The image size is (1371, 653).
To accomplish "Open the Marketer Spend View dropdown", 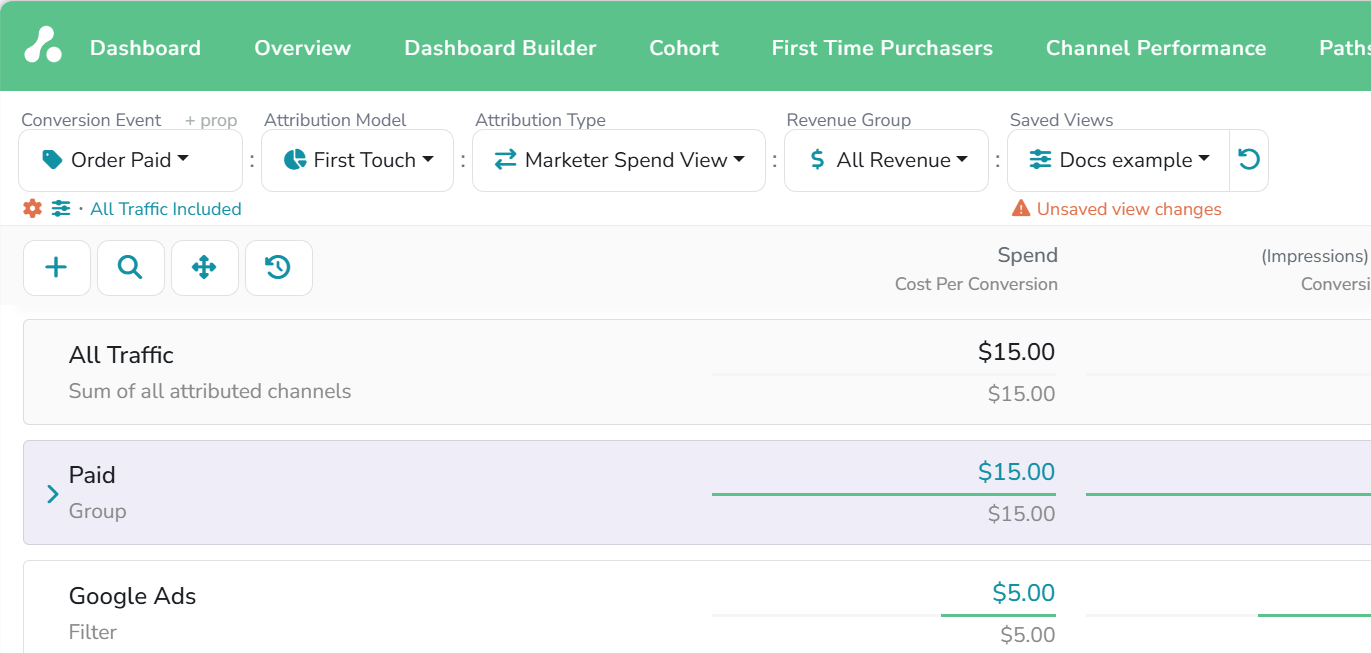I will tap(619, 160).
